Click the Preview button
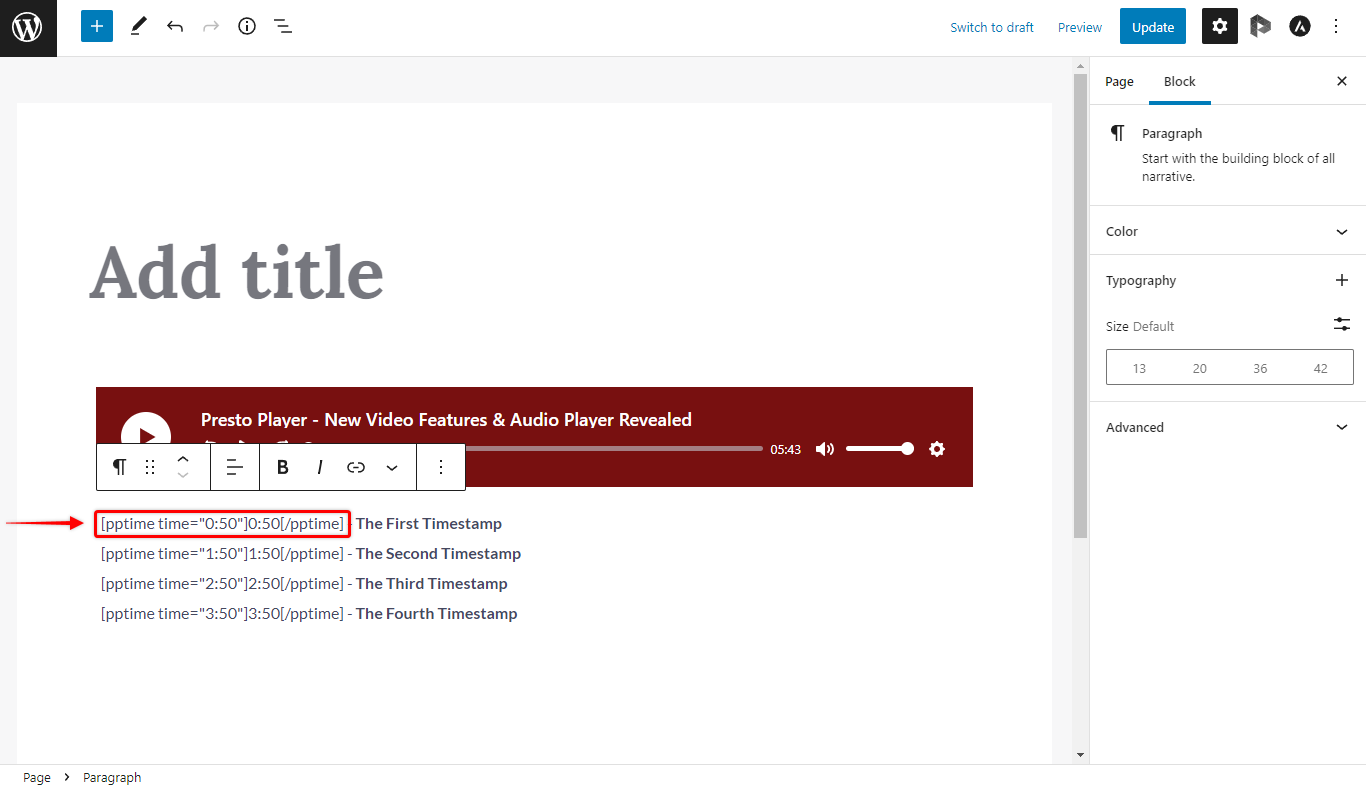Image resolution: width=1366 pixels, height=786 pixels. 1080,27
